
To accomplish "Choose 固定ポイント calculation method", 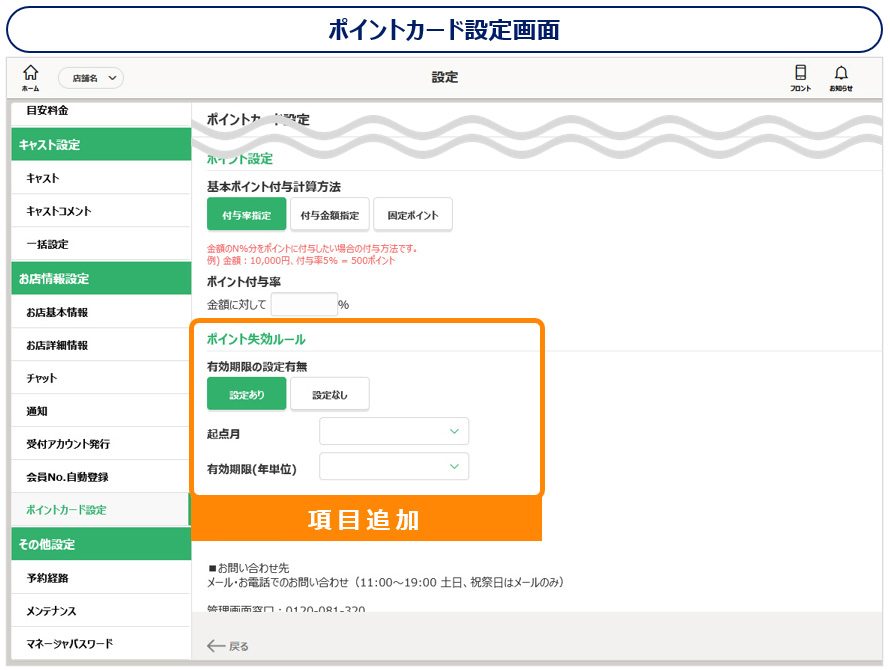I will [413, 214].
